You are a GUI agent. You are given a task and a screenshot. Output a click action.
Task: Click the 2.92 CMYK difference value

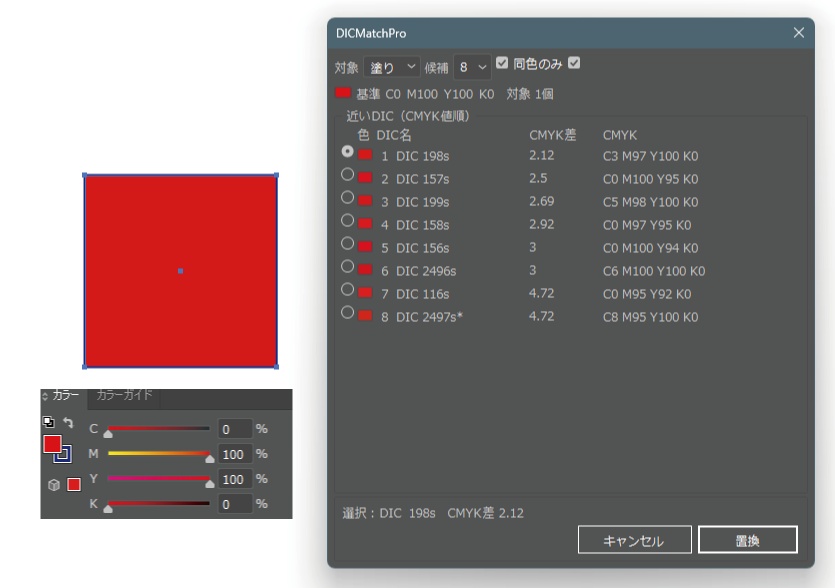pyautogui.click(x=542, y=224)
